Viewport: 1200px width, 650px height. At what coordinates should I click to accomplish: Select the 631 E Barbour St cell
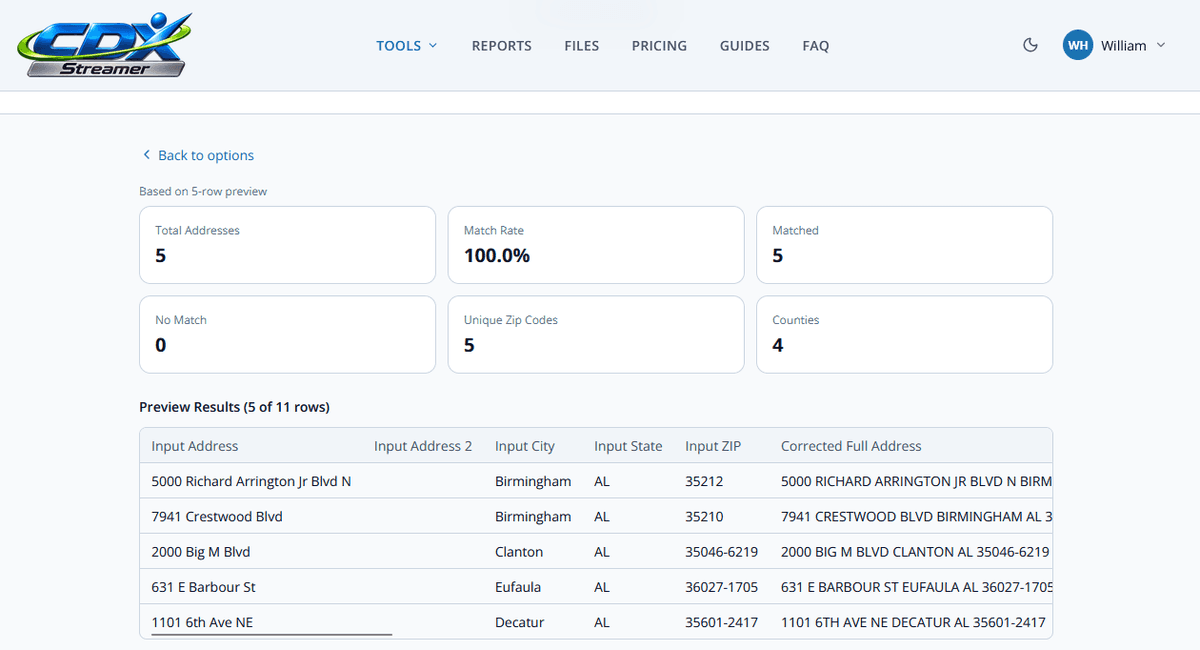point(204,587)
